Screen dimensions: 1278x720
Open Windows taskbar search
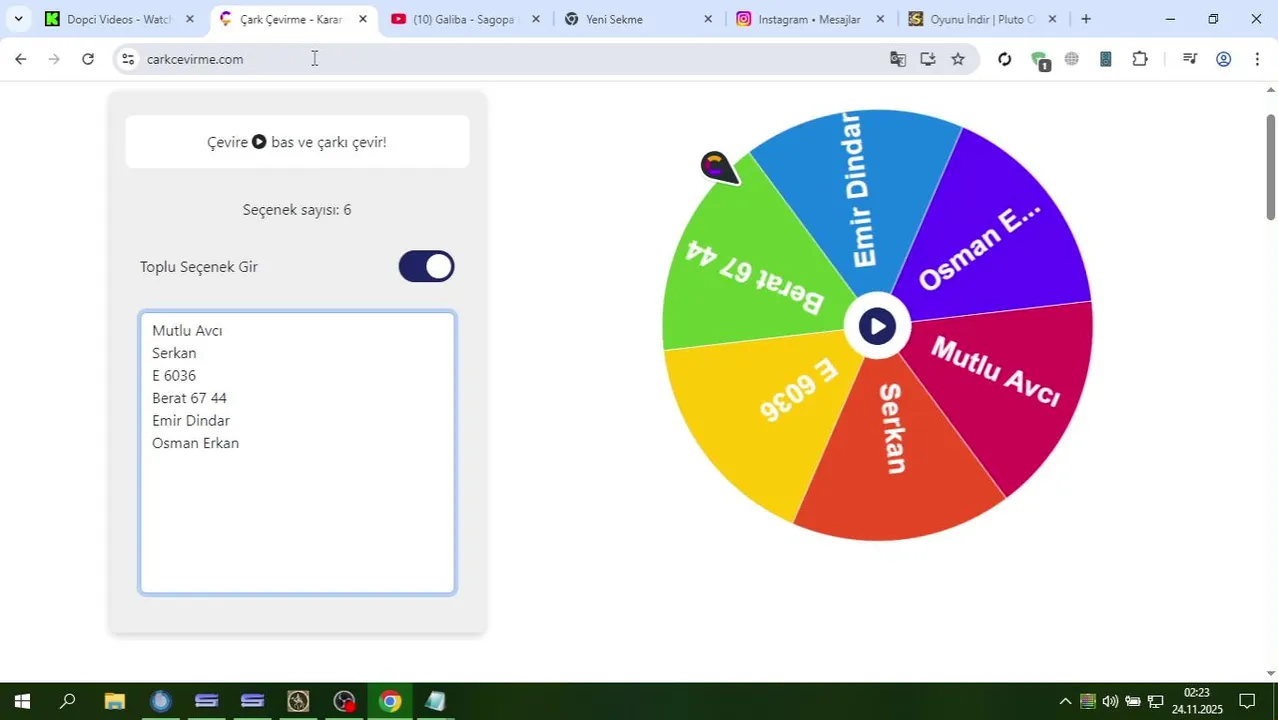(x=68, y=701)
